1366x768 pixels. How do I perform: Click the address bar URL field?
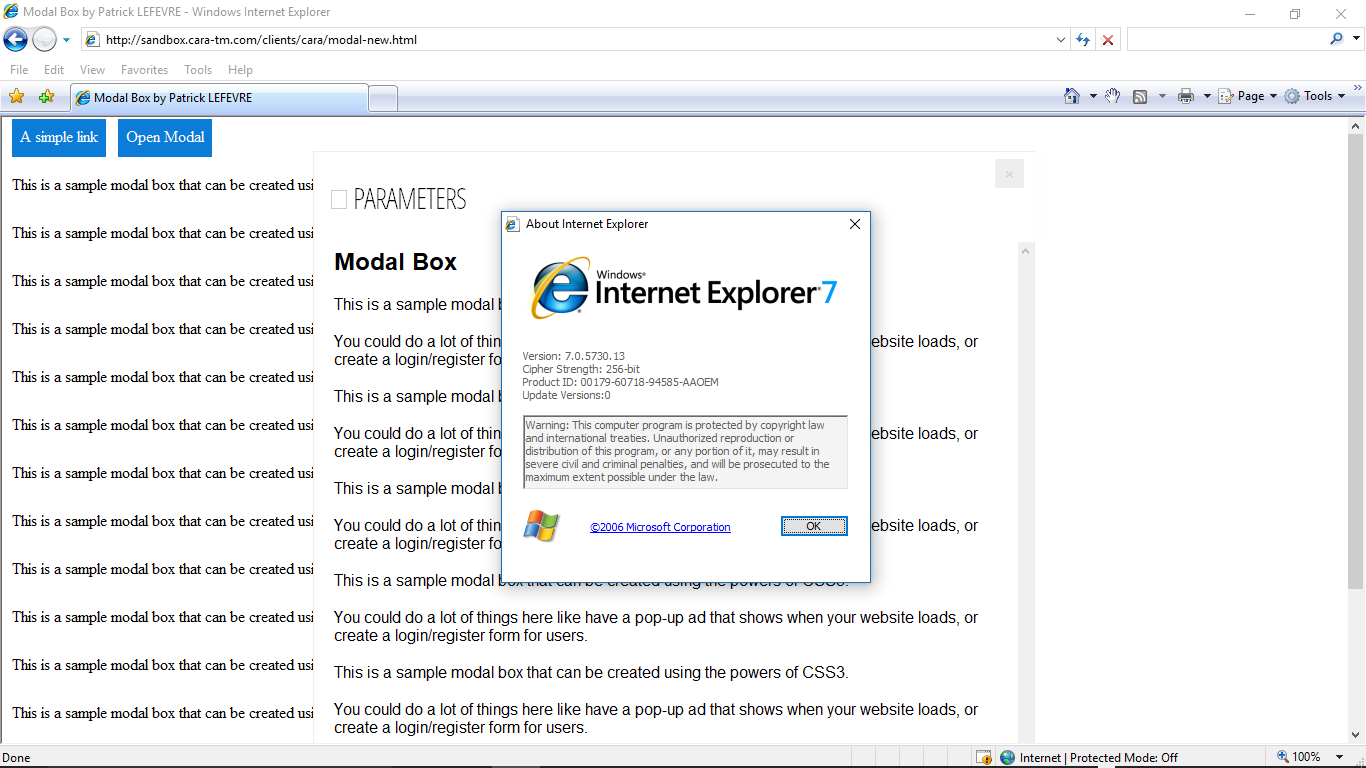(565, 40)
